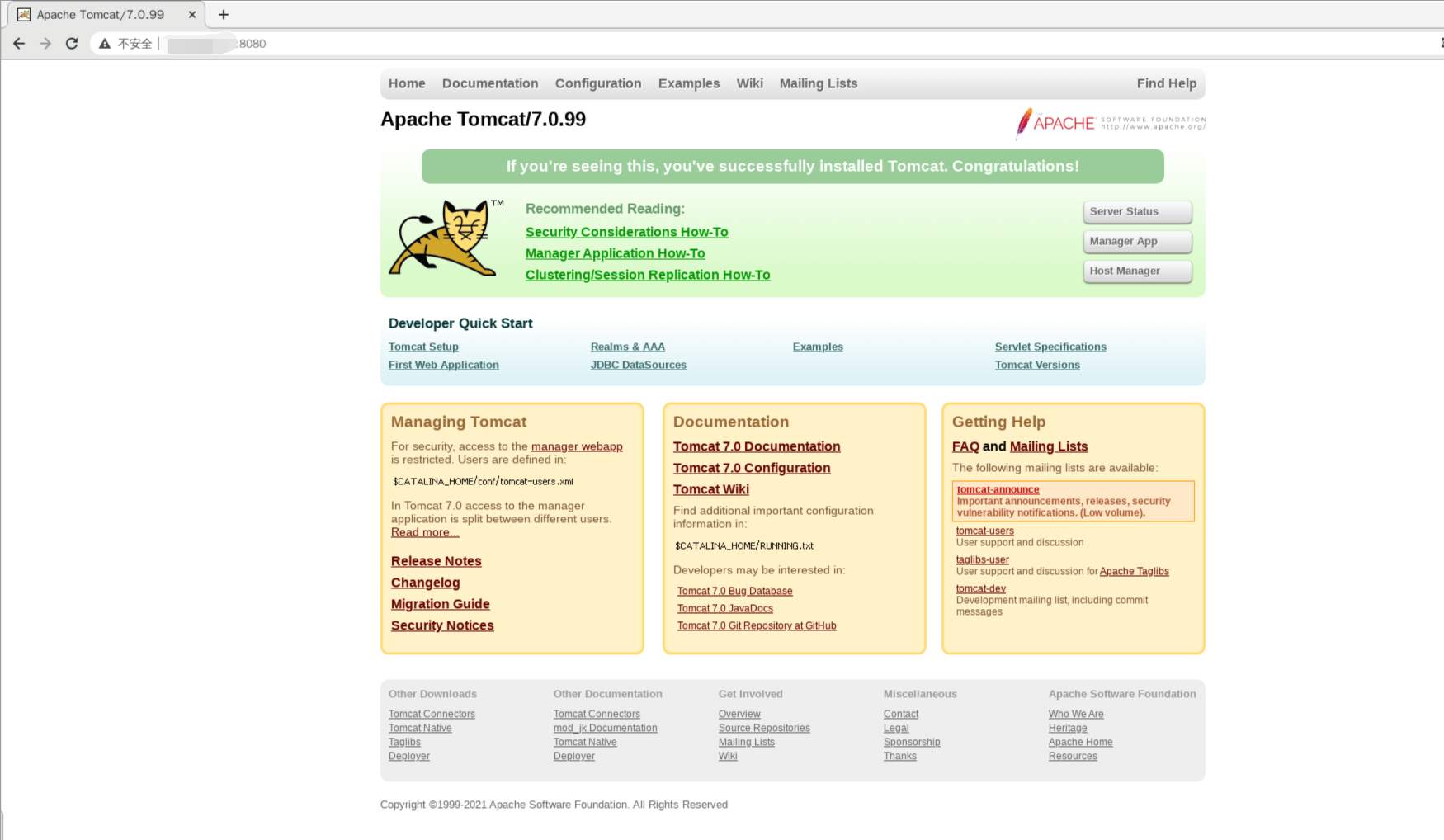Click the manager webapp link
Screen dimensions: 1444x840
[577, 446]
